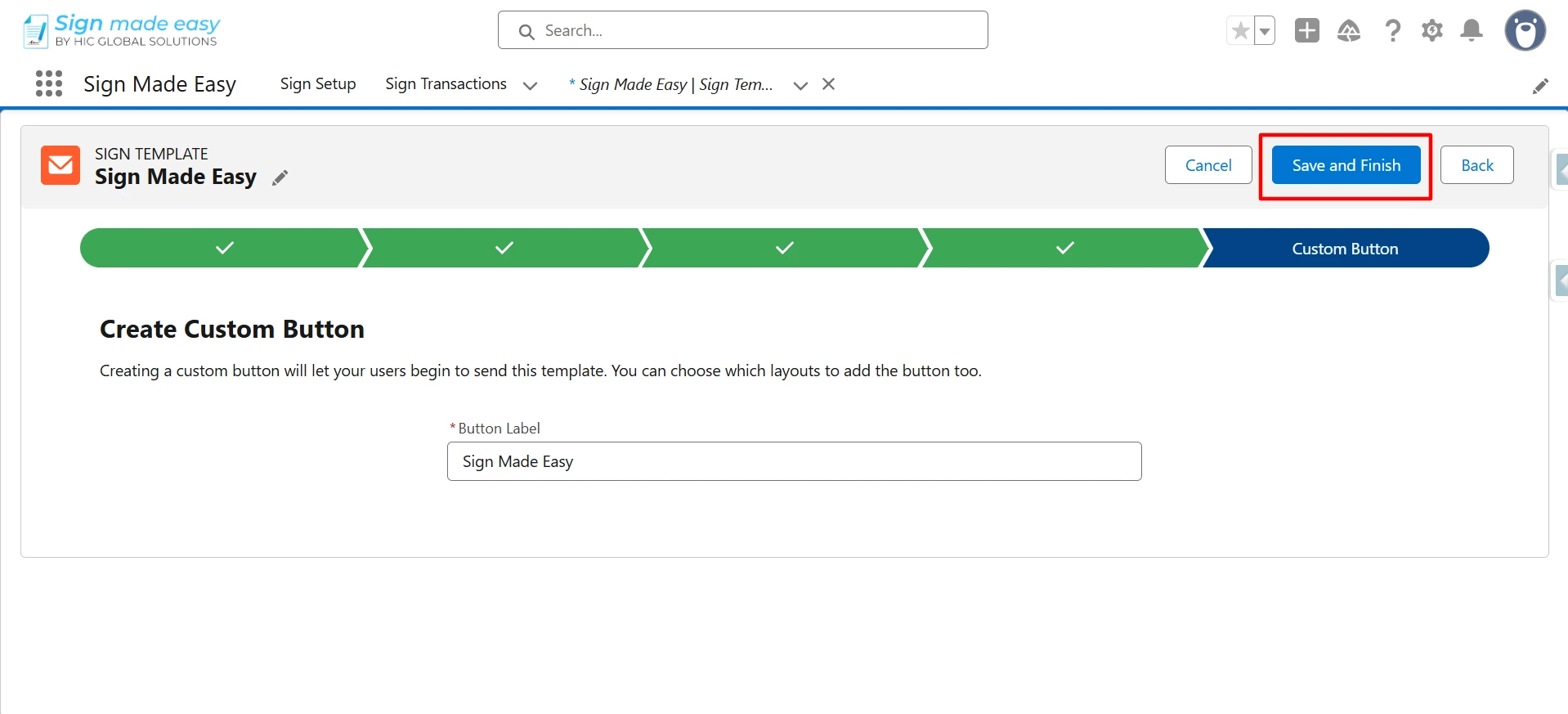The width and height of the screenshot is (1568, 714).
Task: Go to the second completed step
Action: (504, 248)
